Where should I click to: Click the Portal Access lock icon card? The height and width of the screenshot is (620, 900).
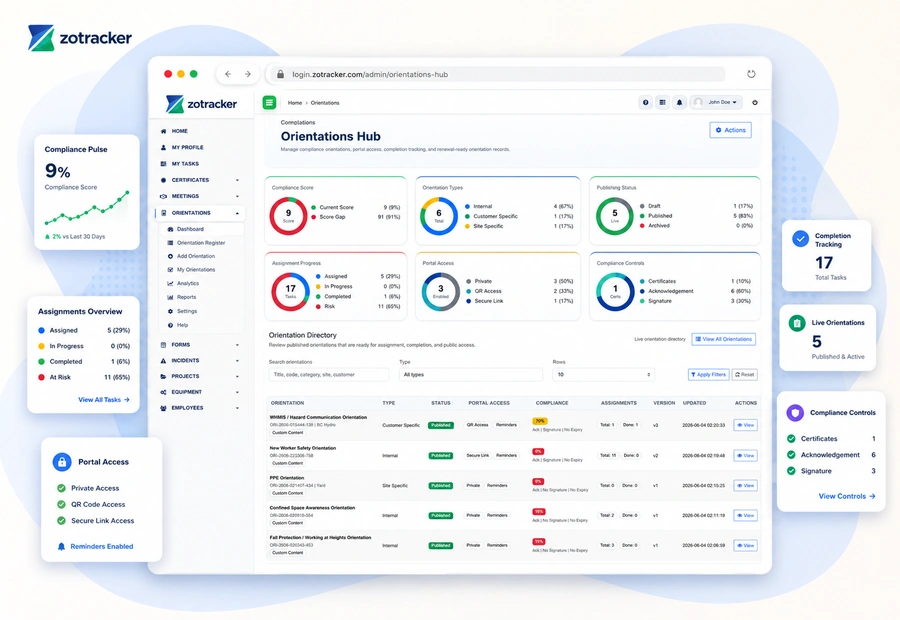[x=62, y=462]
